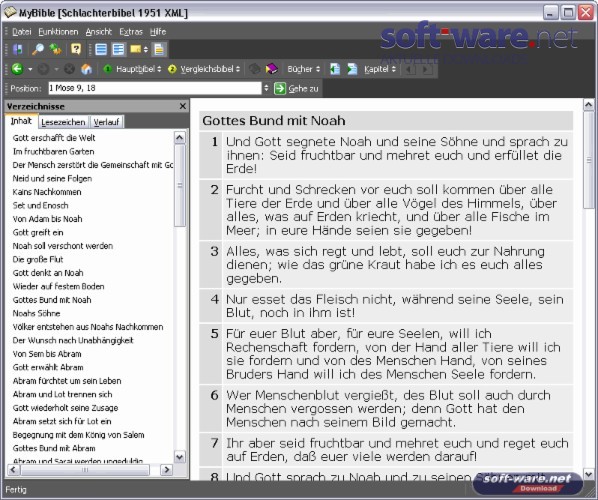Open the Funktionen menu

point(58,32)
